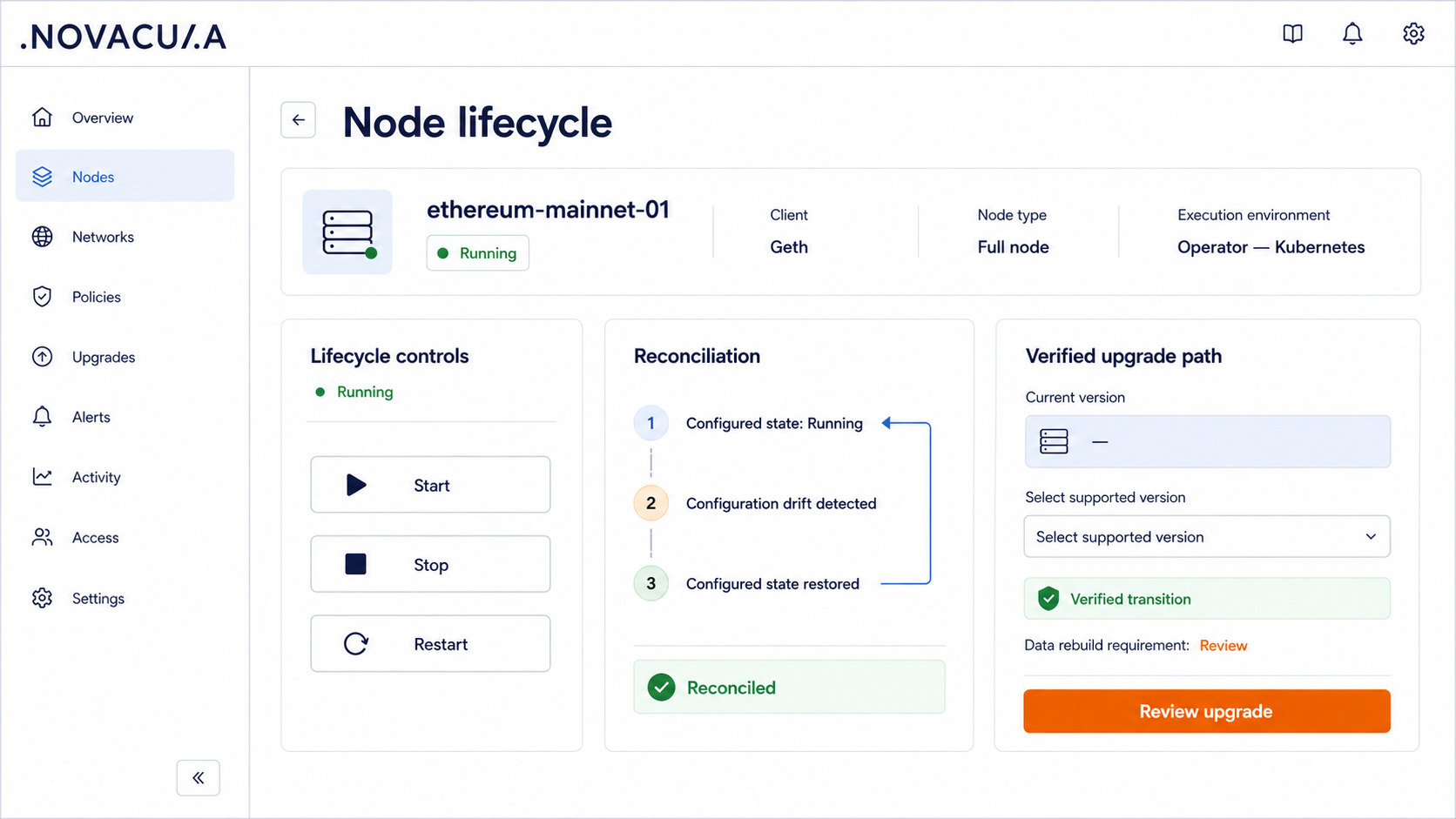Open the gear icon in top bar

pos(1413,34)
